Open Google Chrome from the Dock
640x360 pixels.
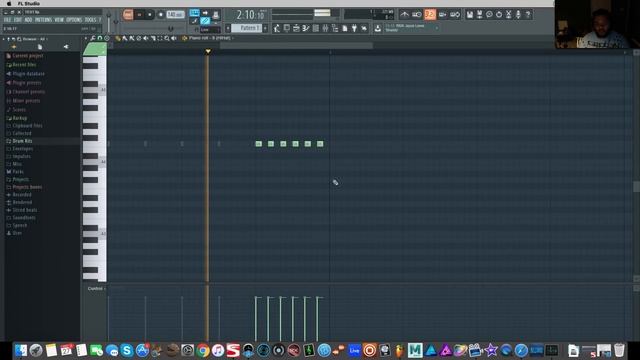coord(203,350)
